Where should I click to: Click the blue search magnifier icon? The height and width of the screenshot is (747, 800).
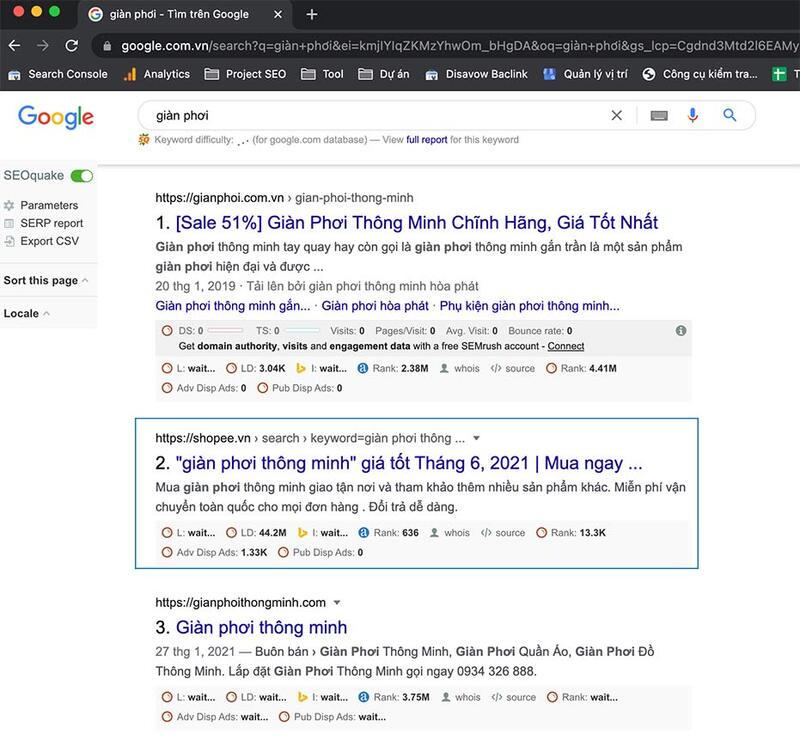click(729, 116)
